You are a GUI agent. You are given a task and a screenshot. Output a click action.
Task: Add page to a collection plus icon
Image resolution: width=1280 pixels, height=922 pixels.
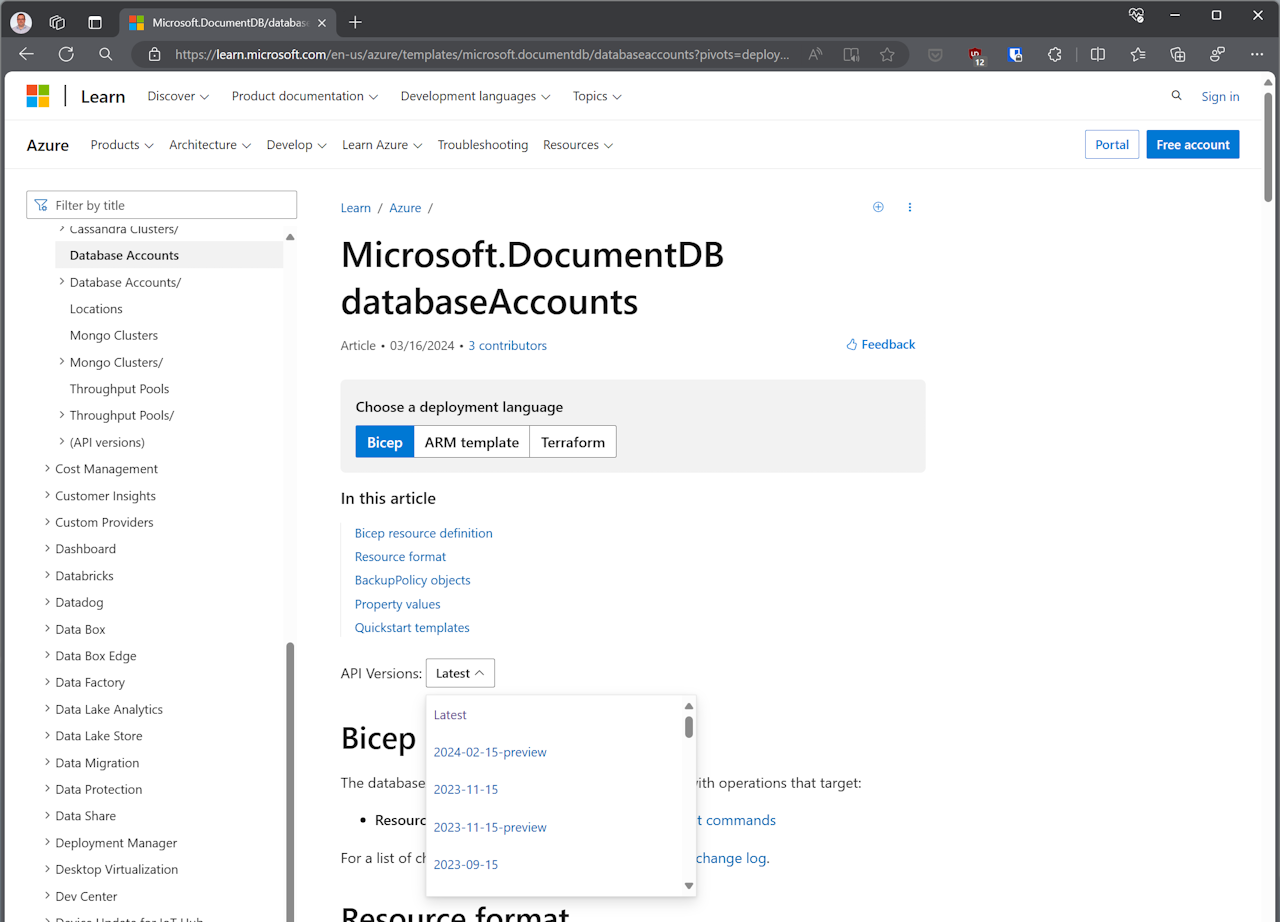pos(878,207)
